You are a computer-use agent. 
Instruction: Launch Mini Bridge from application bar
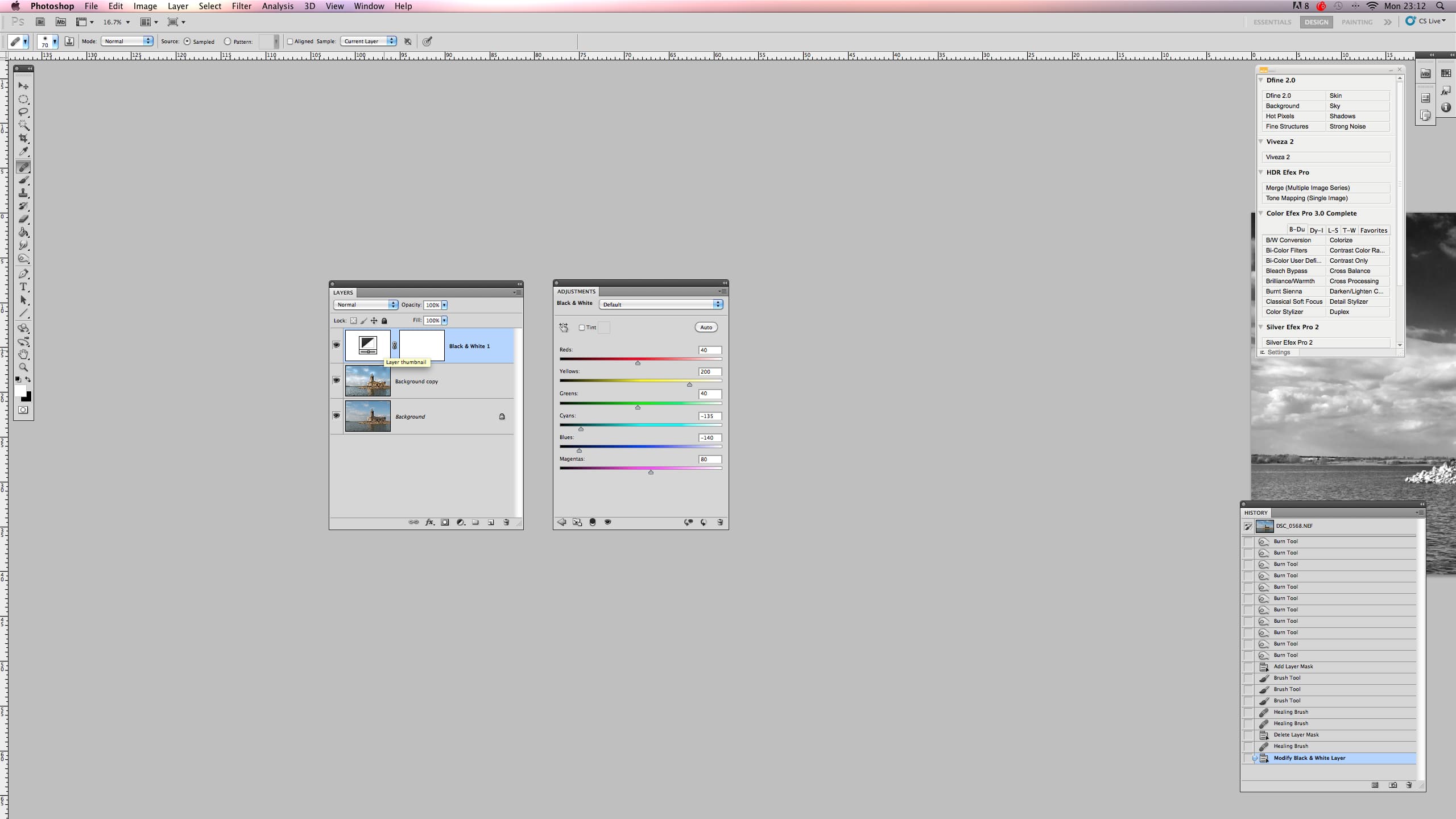[x=61, y=22]
